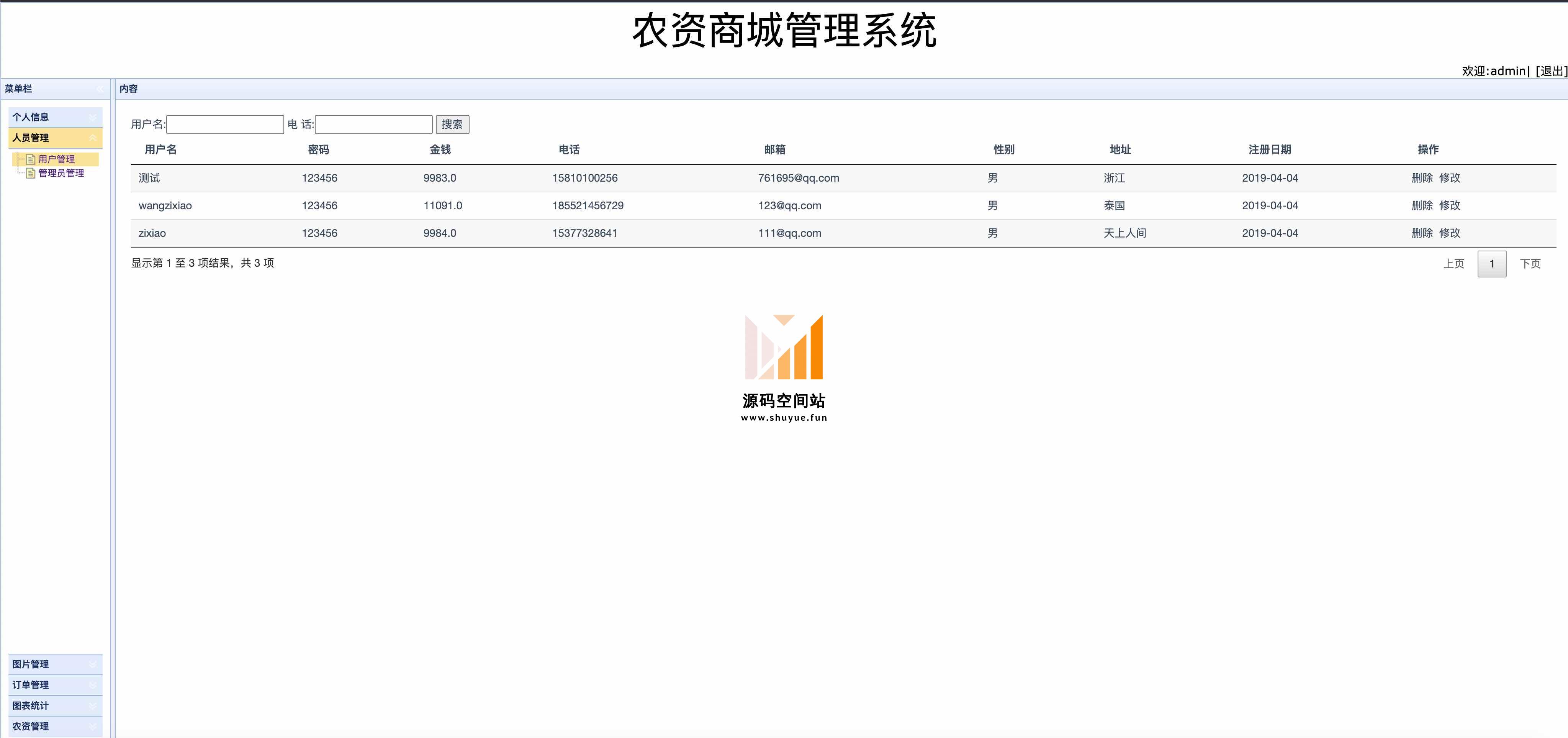The height and width of the screenshot is (738, 1568).
Task: Select page 1 in pagination
Action: pos(1492,264)
